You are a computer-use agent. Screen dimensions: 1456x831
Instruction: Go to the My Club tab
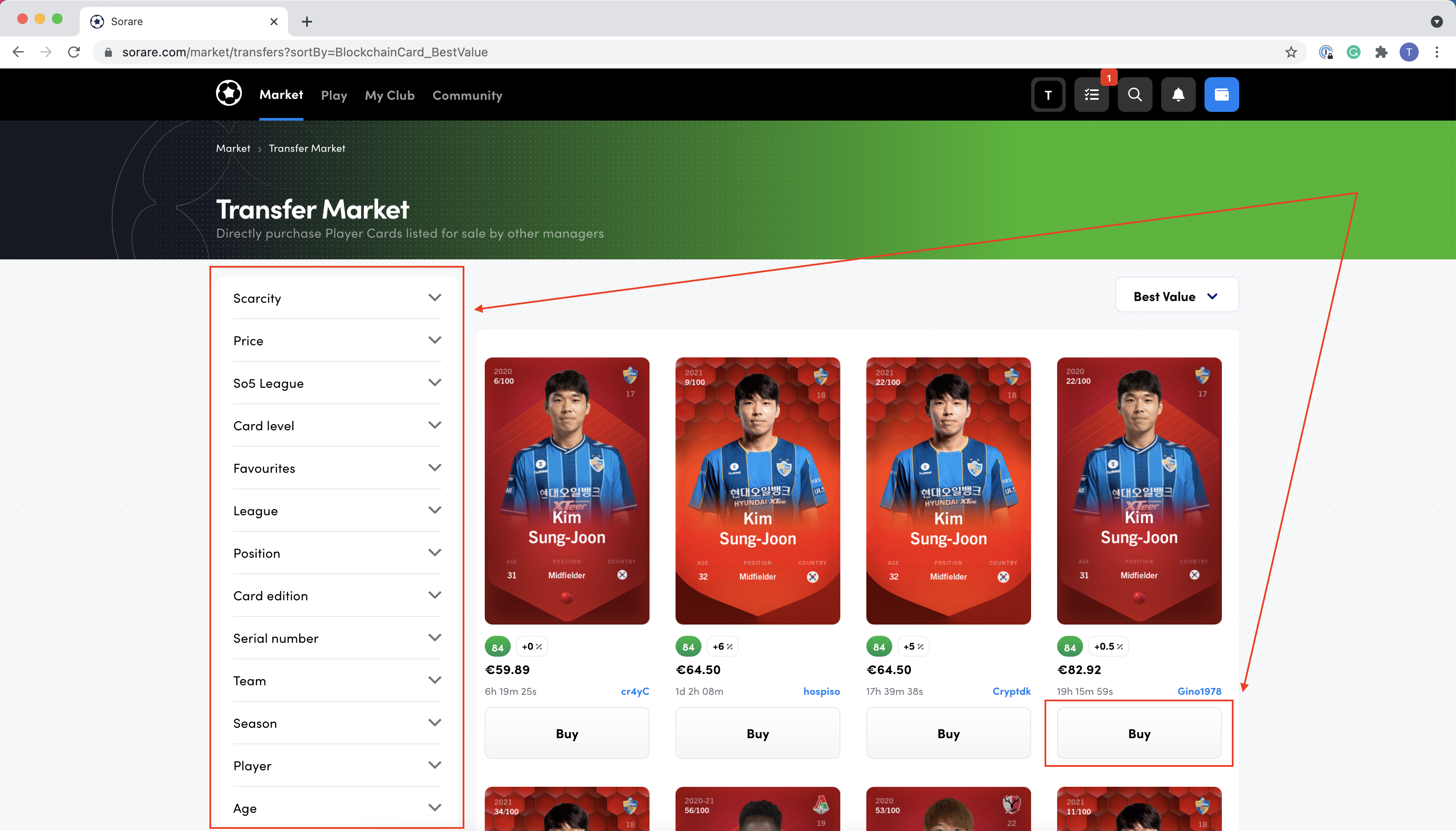[x=390, y=95]
